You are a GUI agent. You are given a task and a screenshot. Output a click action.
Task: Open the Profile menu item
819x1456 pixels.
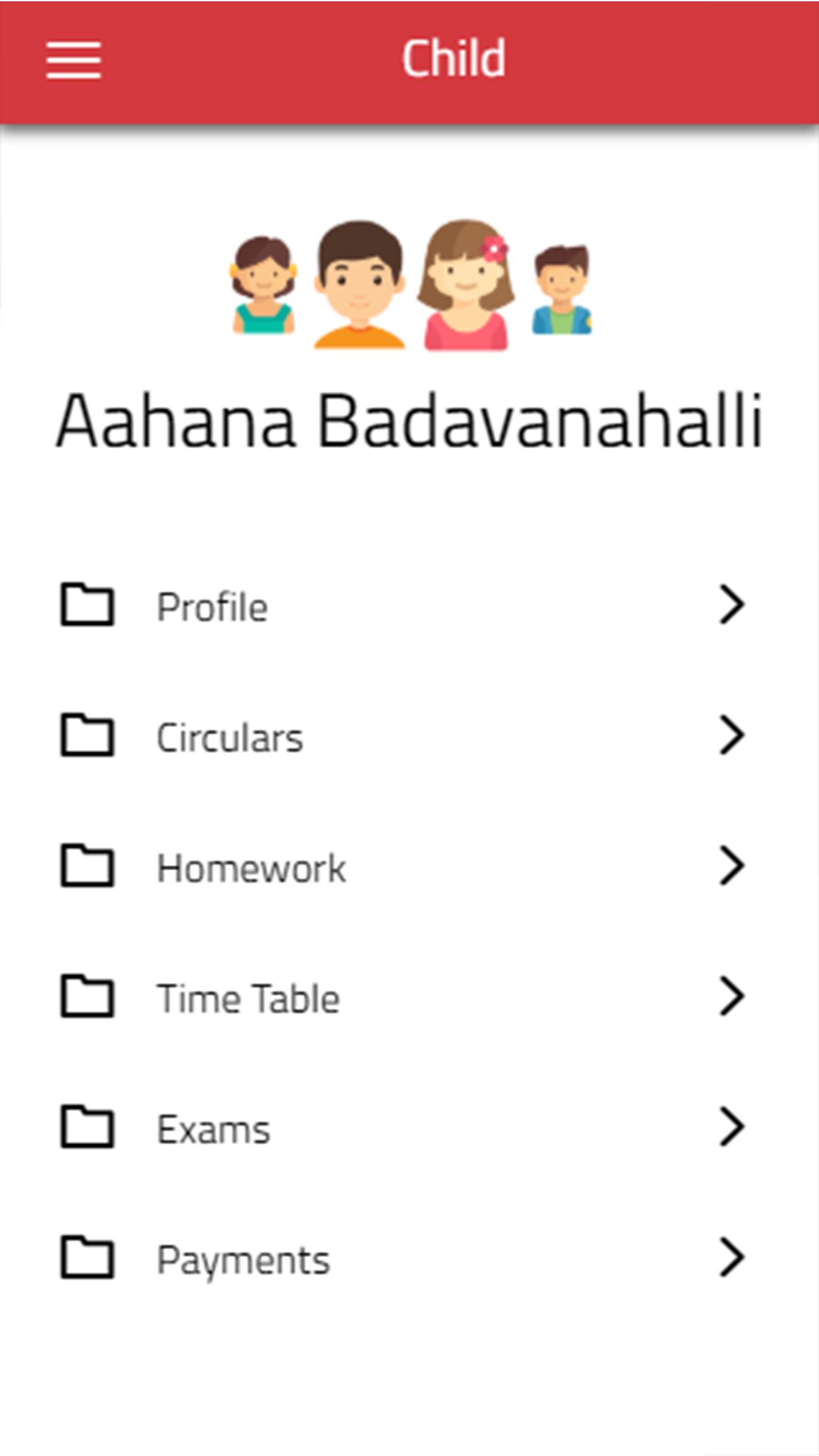212,607
